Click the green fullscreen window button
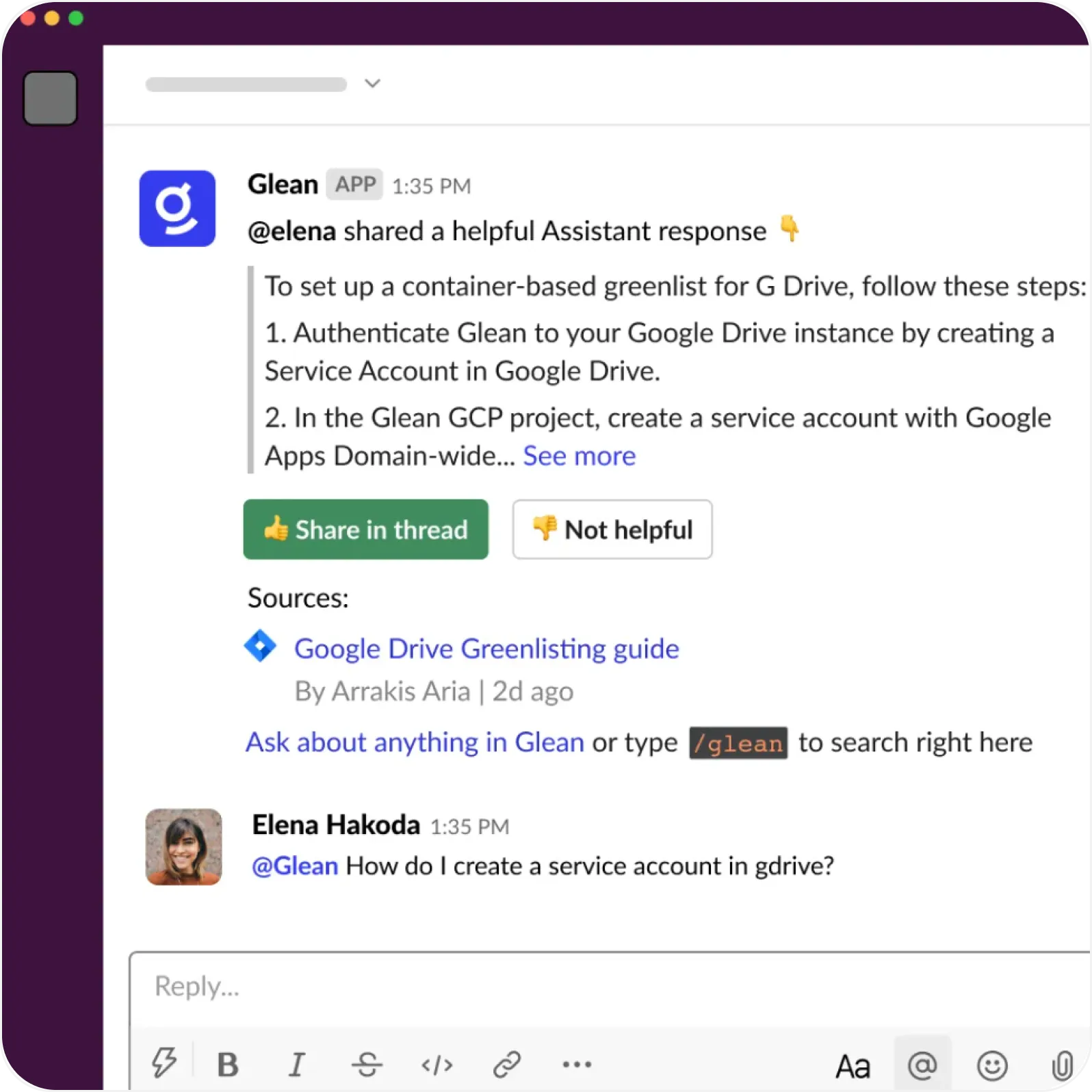This screenshot has width=1092, height=1092. tap(76, 18)
